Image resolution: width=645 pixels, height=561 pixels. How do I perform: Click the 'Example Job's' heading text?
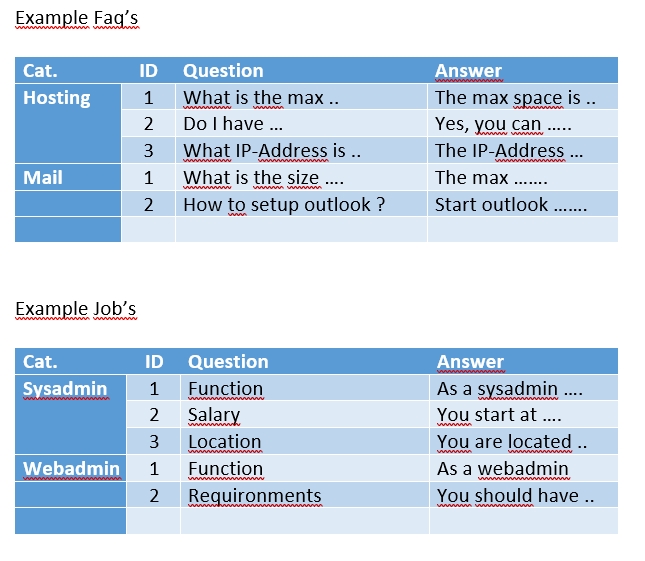point(76,308)
